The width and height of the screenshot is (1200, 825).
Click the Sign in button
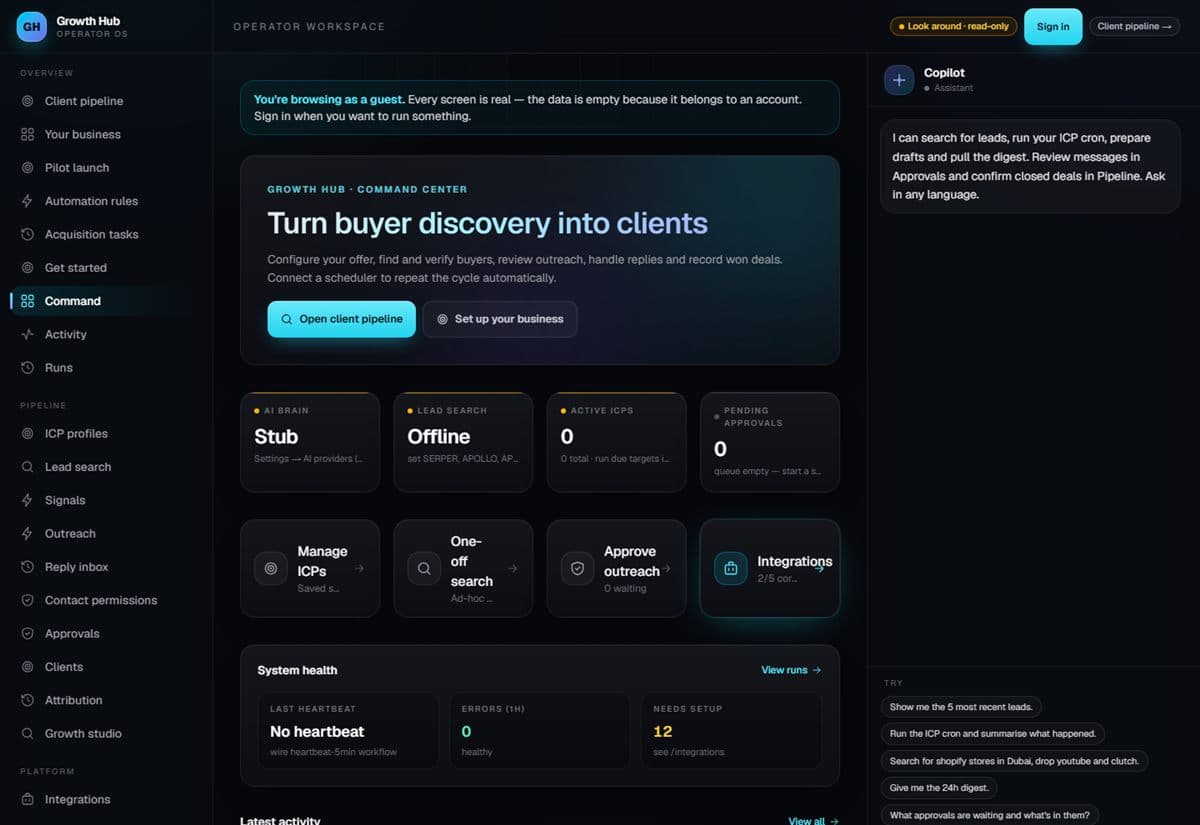1053,26
